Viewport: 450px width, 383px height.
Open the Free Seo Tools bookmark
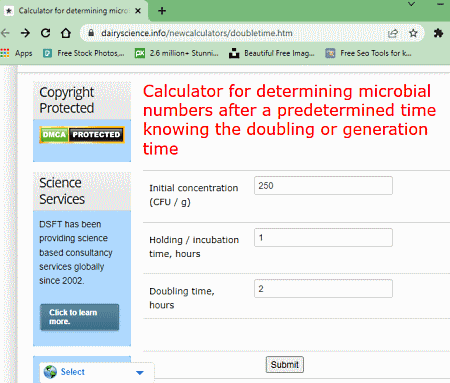tap(368, 53)
